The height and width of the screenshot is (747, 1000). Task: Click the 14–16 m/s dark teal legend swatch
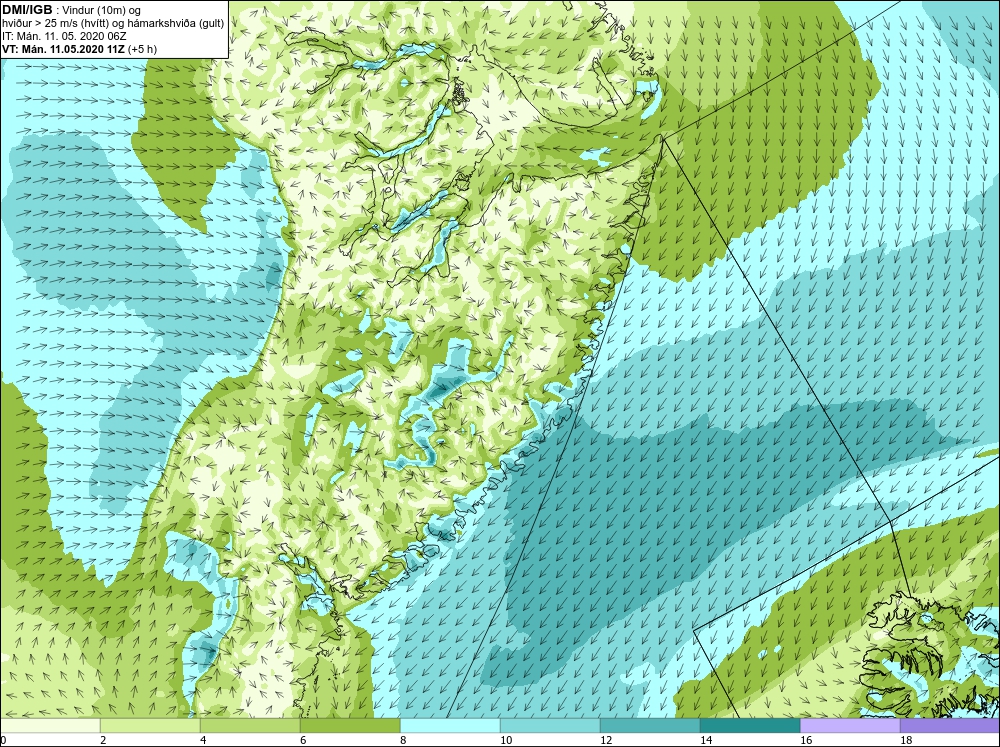(x=750, y=725)
